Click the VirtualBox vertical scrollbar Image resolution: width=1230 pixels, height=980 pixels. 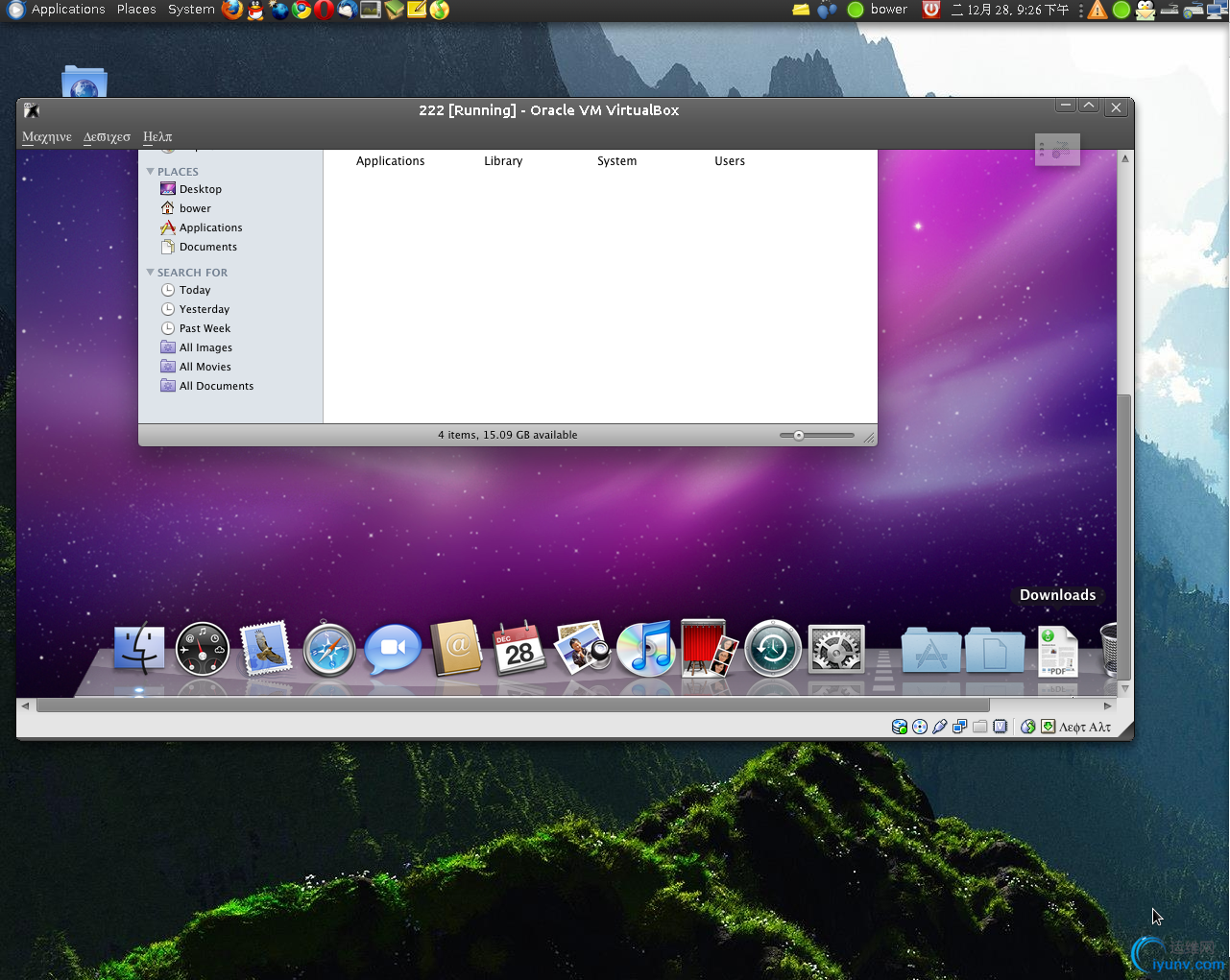click(1124, 538)
